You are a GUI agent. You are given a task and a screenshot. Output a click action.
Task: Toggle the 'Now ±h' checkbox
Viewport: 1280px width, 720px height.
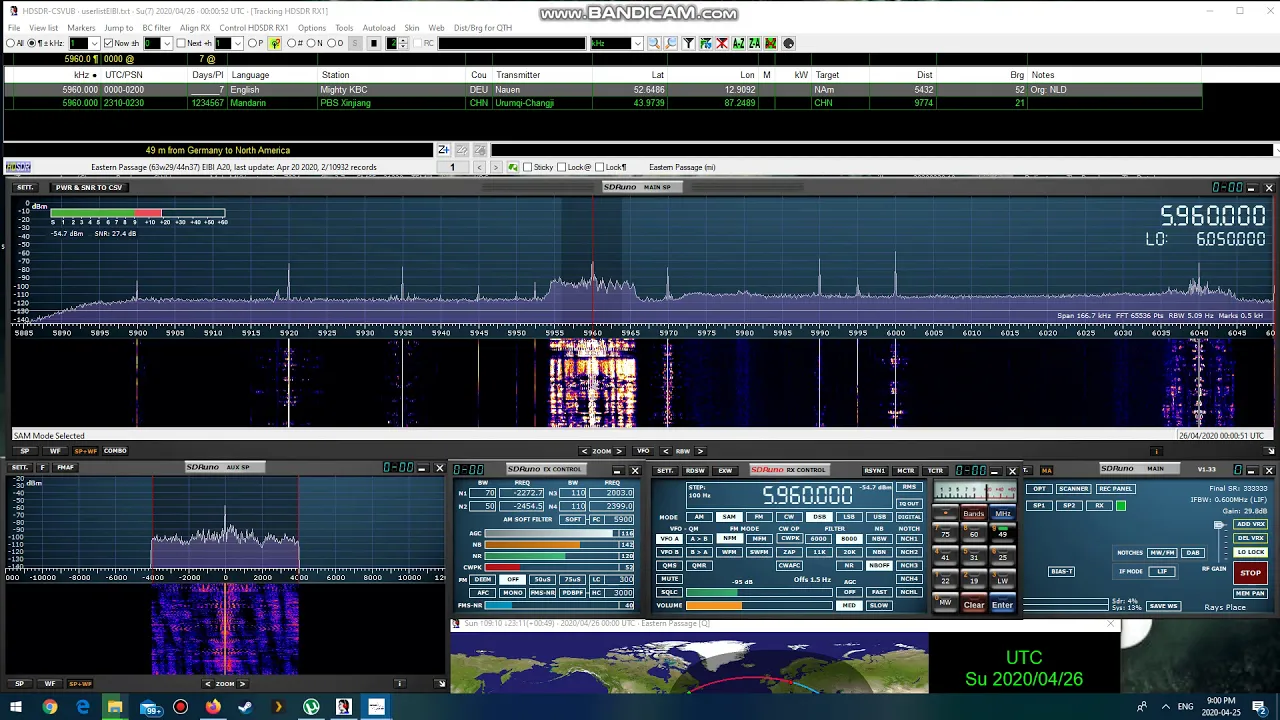point(108,44)
